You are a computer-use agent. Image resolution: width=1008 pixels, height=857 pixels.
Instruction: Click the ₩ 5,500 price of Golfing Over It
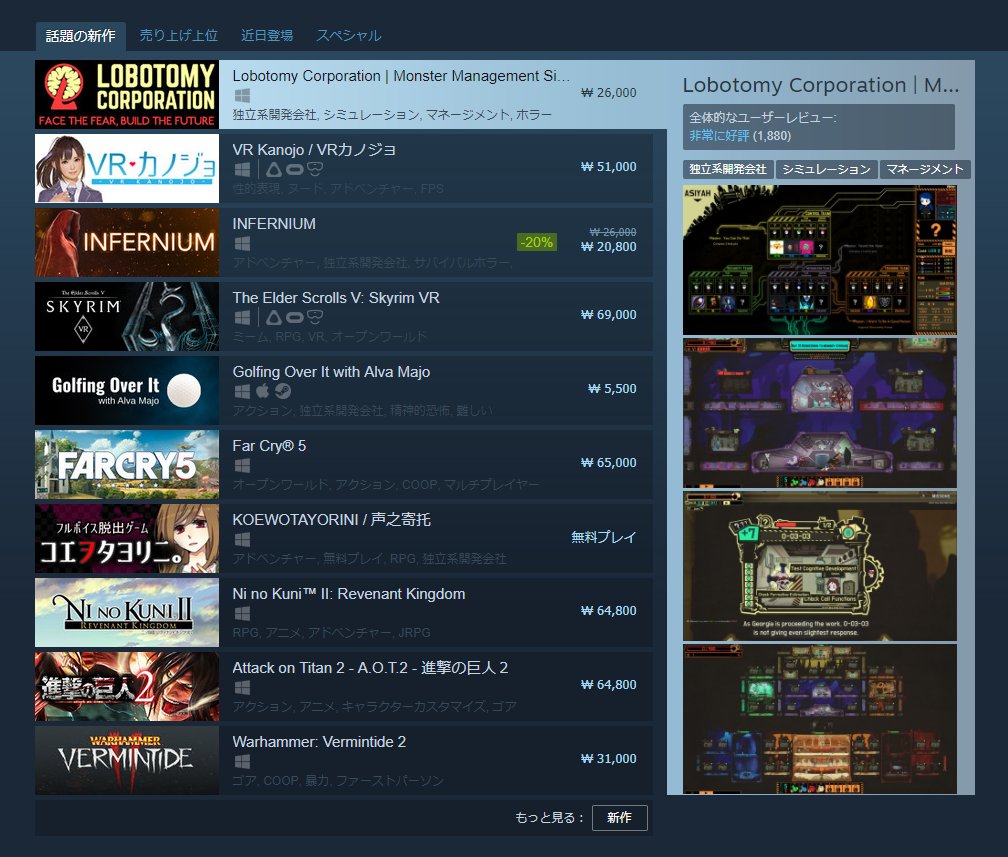click(x=612, y=388)
